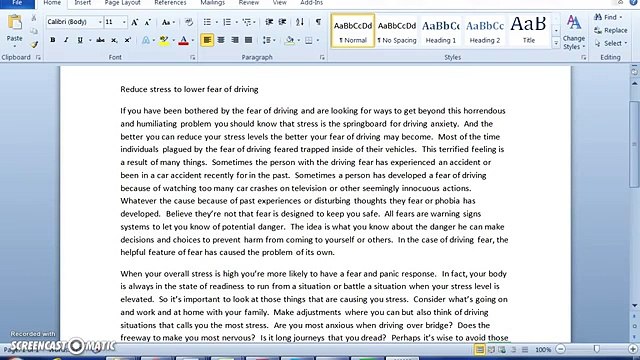The height and width of the screenshot is (360, 640).
Task: Click the vertical scrollbar down arrow
Action: 634,305
